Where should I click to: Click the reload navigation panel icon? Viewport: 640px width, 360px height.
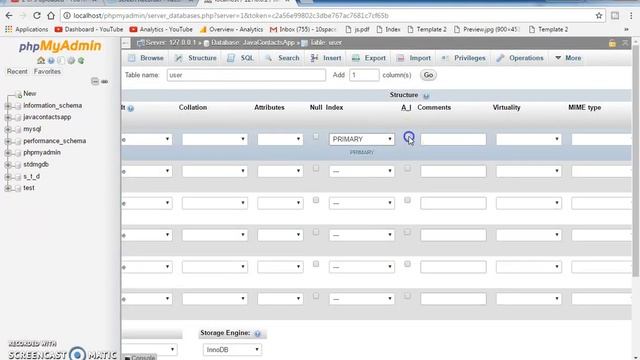(x=81, y=60)
